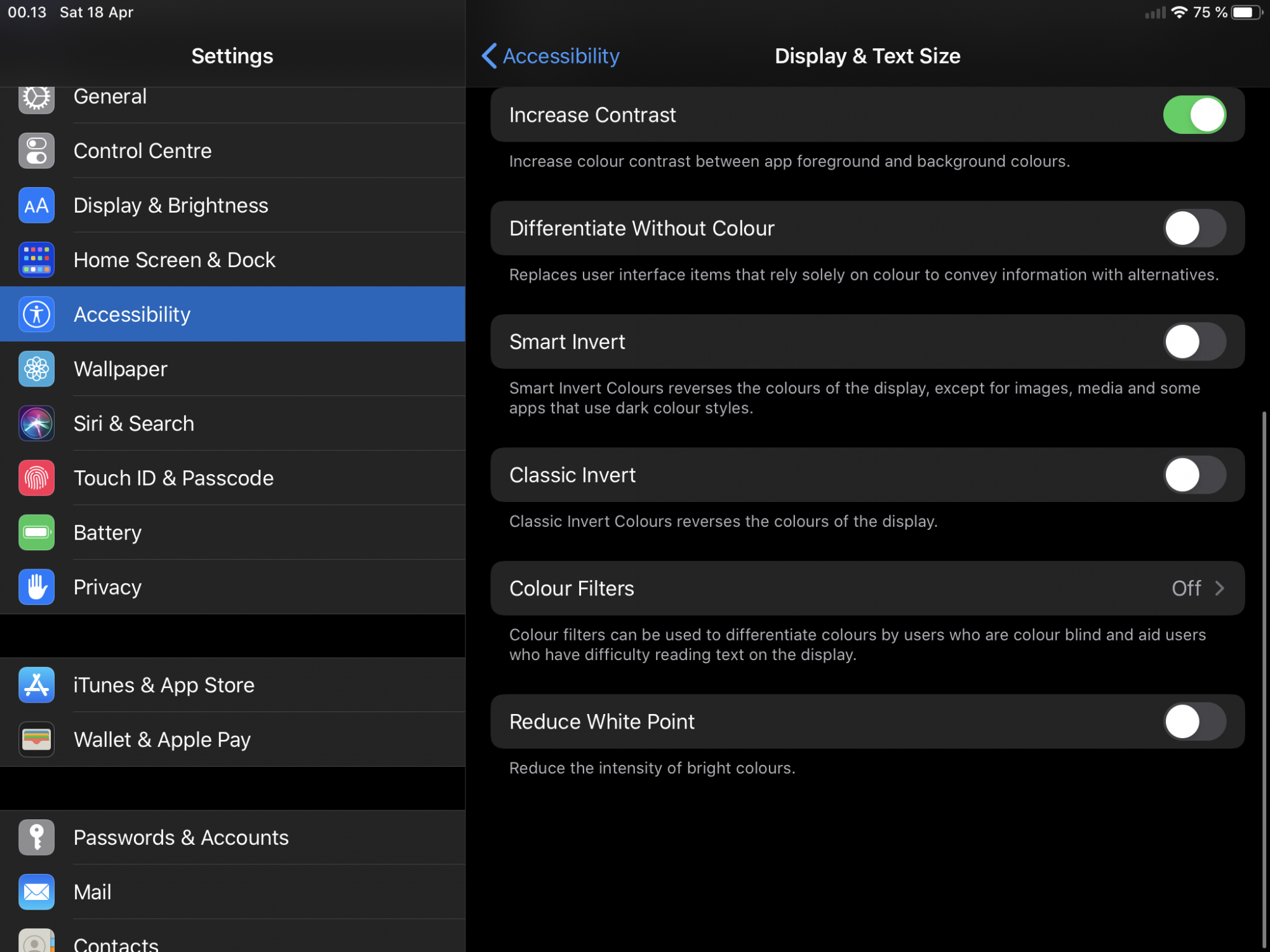Open Colour Filters via its chevron
Screen dimensions: 1270x952
point(1219,588)
